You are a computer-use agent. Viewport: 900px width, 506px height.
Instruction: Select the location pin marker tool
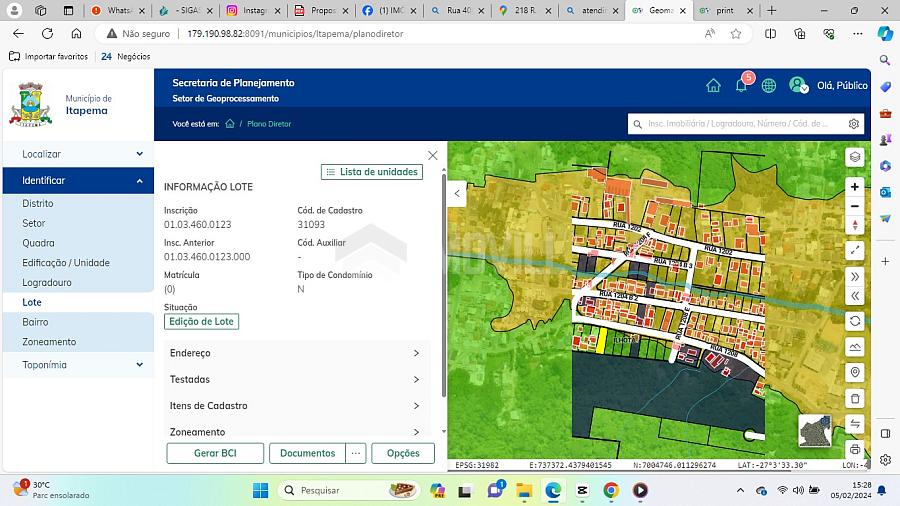tap(854, 372)
